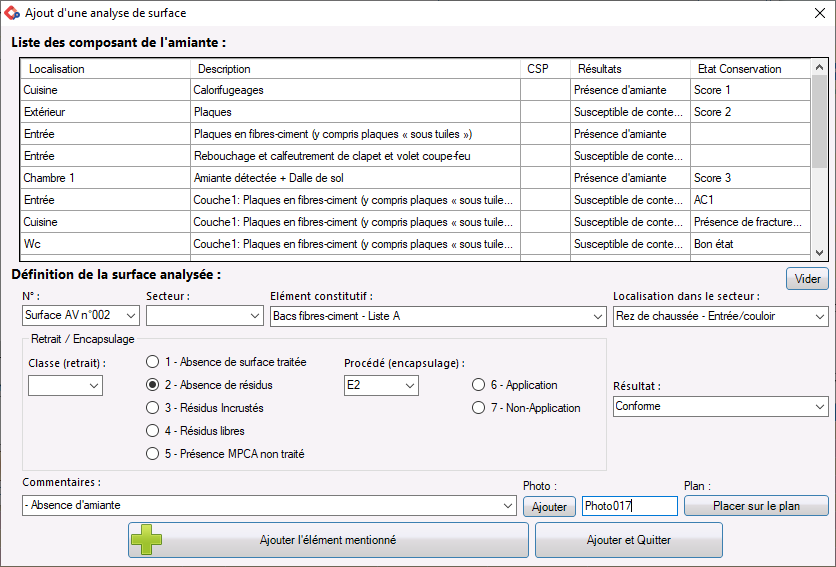Expand Procédé (encapsulage) dropdown E2
The width and height of the screenshot is (836, 567).
tap(381, 386)
